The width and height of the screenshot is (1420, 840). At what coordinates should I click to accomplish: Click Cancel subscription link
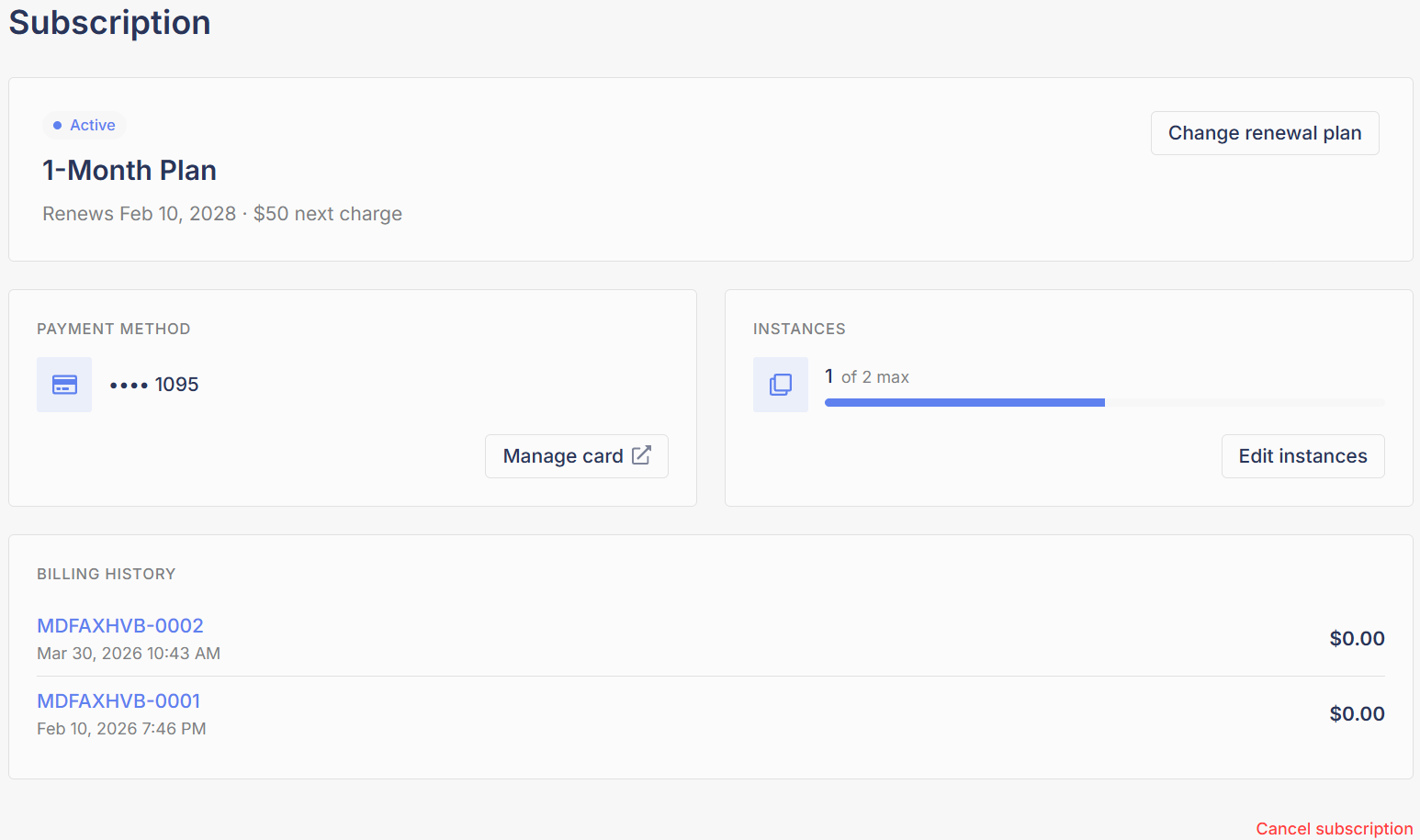[1335, 828]
